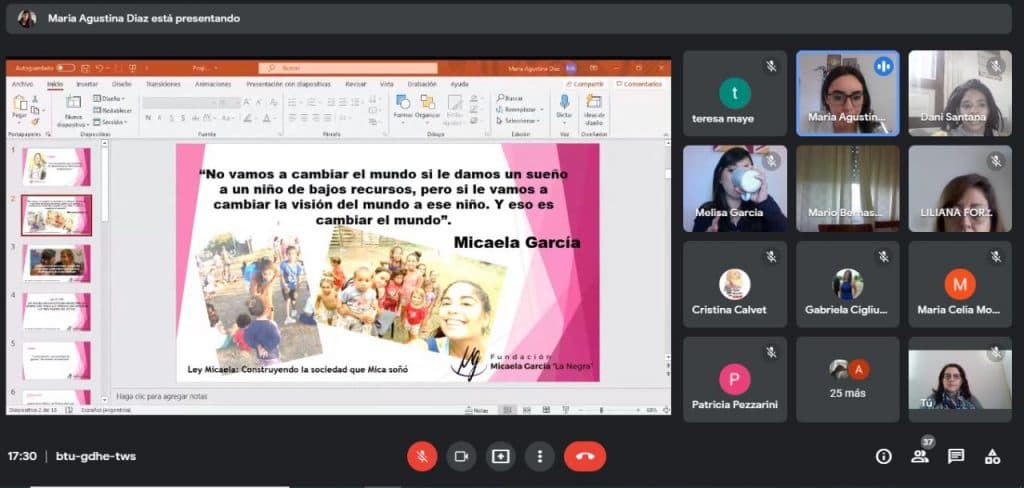Toggle the Autoguardado switch
This screenshot has height=488, width=1024.
65,68
